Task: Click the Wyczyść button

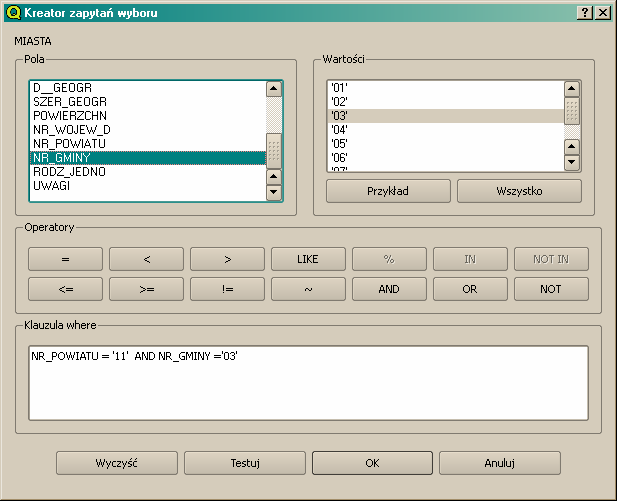Action: click(x=117, y=463)
